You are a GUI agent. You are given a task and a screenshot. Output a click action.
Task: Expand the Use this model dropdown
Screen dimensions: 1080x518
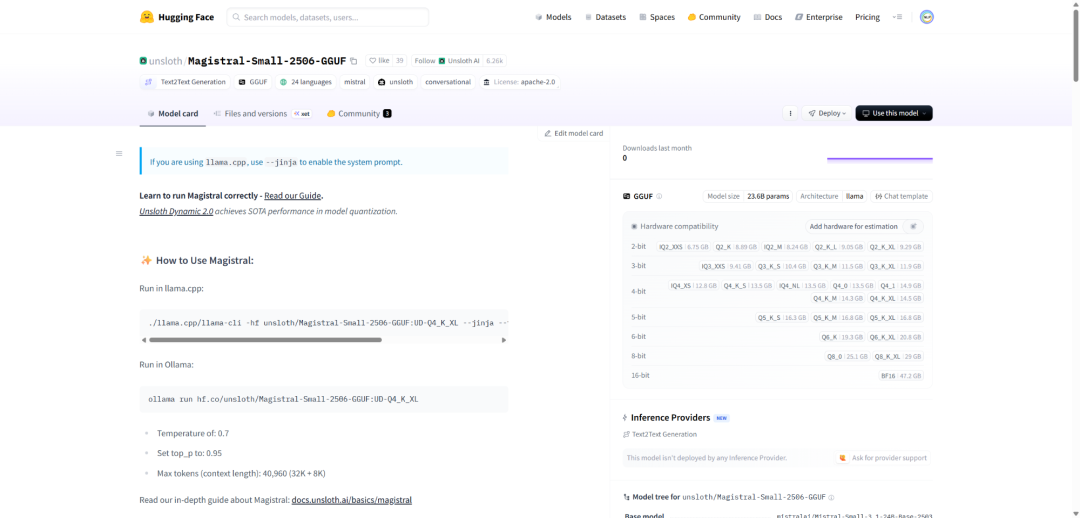point(894,113)
